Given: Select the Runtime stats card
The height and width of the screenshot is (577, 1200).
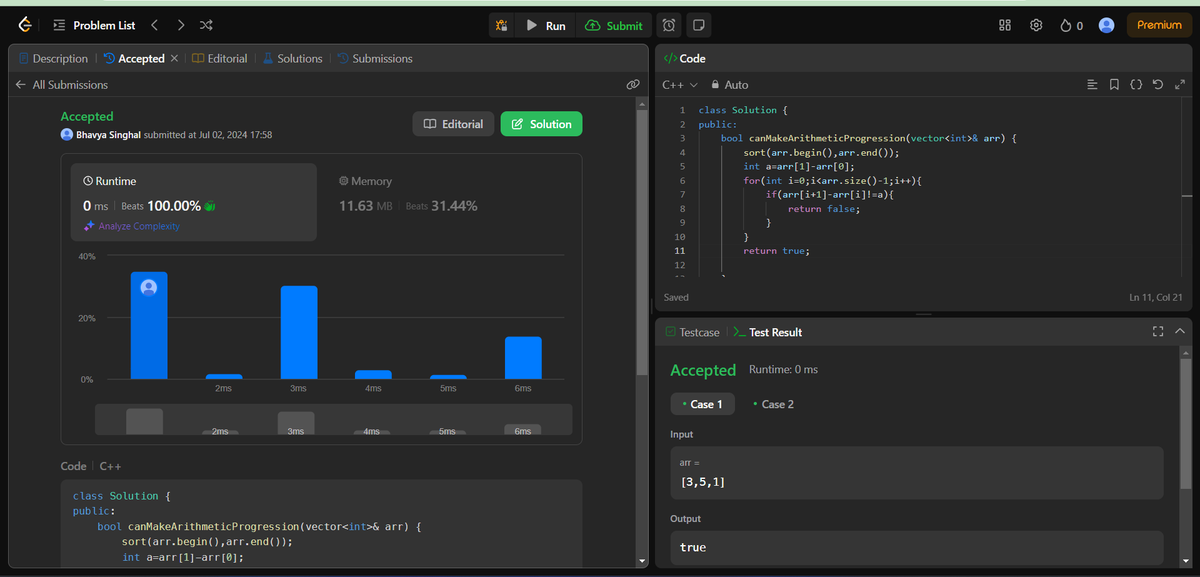Looking at the screenshot, I should (194, 203).
